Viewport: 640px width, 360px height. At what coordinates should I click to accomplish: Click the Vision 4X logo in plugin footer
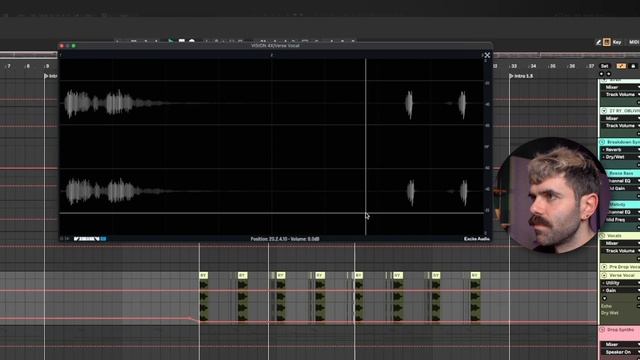90,239
